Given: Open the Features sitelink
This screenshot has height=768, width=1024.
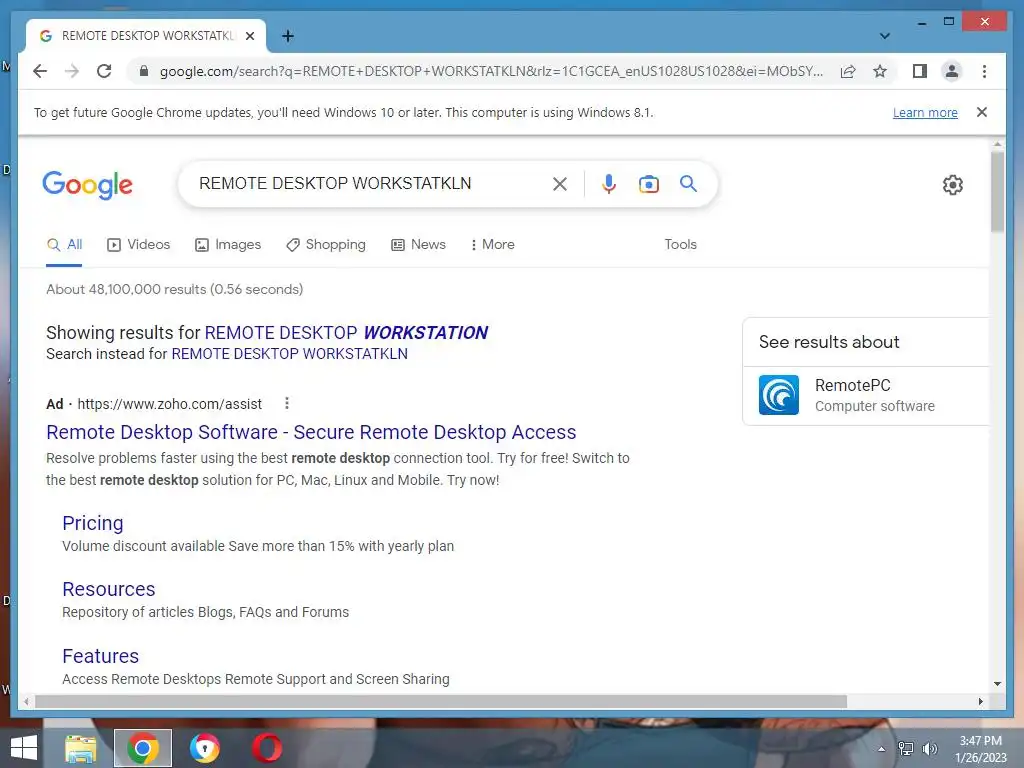Looking at the screenshot, I should [x=101, y=656].
